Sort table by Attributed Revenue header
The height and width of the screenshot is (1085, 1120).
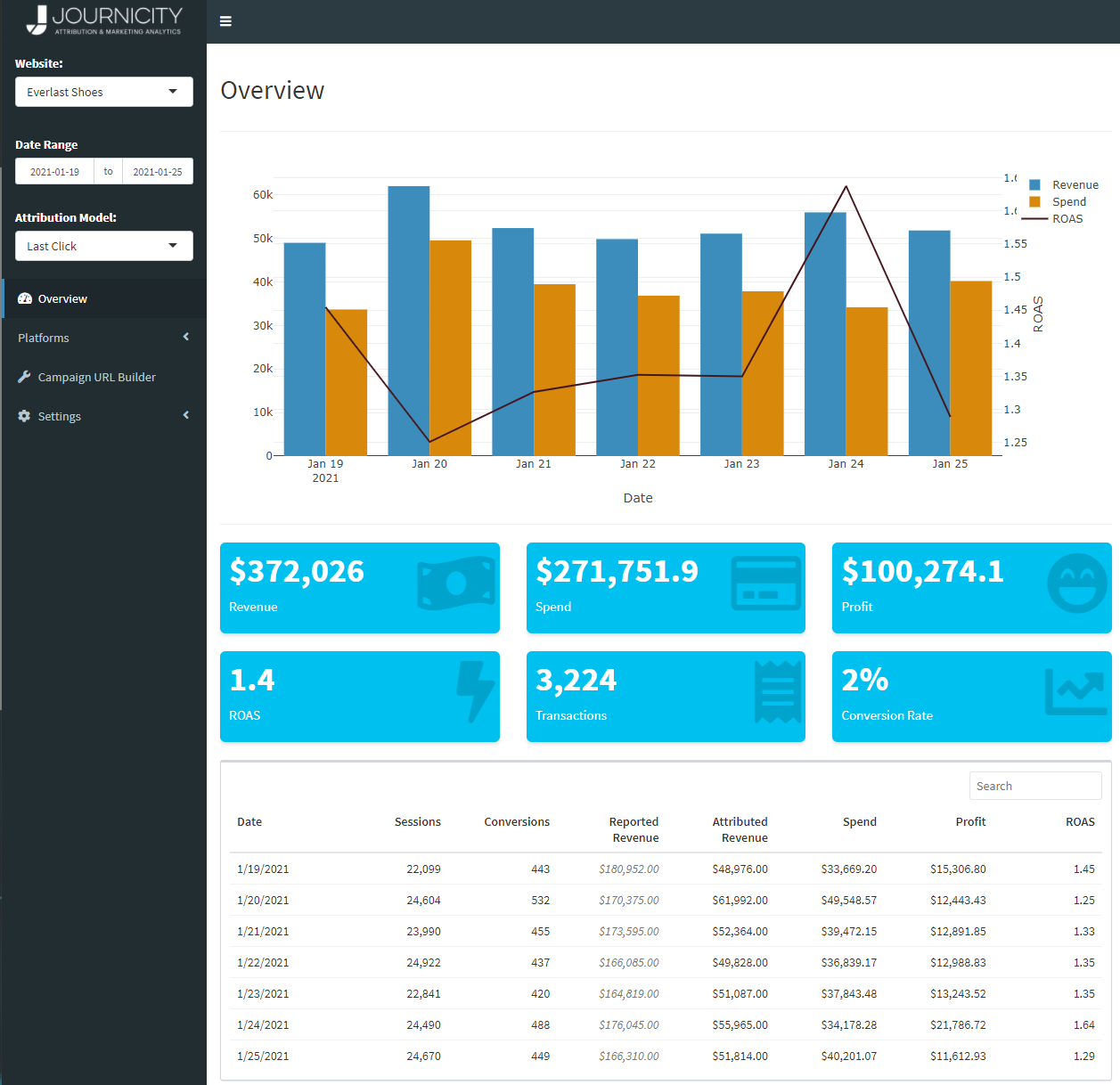(x=740, y=829)
